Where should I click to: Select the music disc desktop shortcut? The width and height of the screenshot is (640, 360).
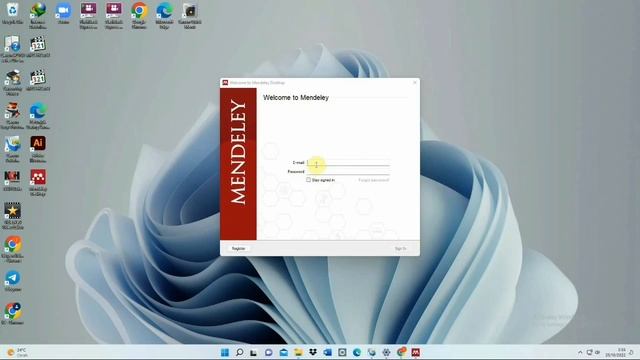pyautogui.click(x=189, y=16)
